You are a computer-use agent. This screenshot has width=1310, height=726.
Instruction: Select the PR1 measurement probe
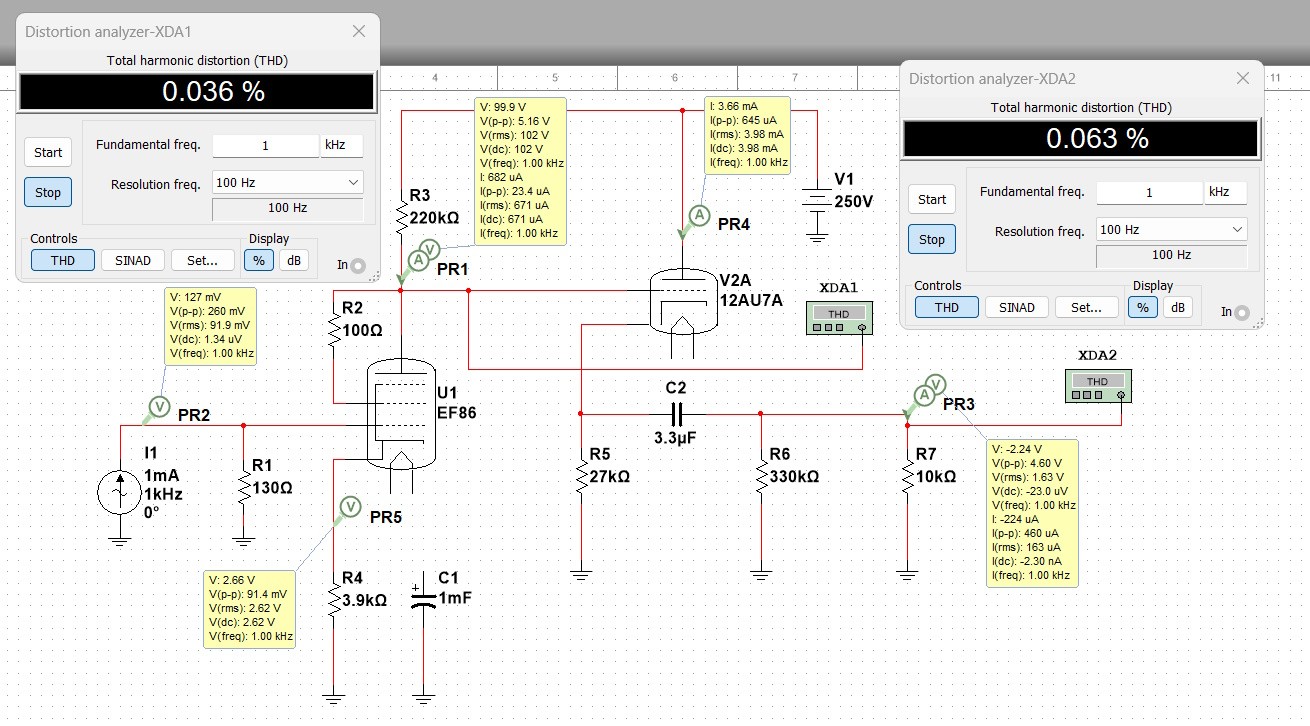[x=422, y=254]
